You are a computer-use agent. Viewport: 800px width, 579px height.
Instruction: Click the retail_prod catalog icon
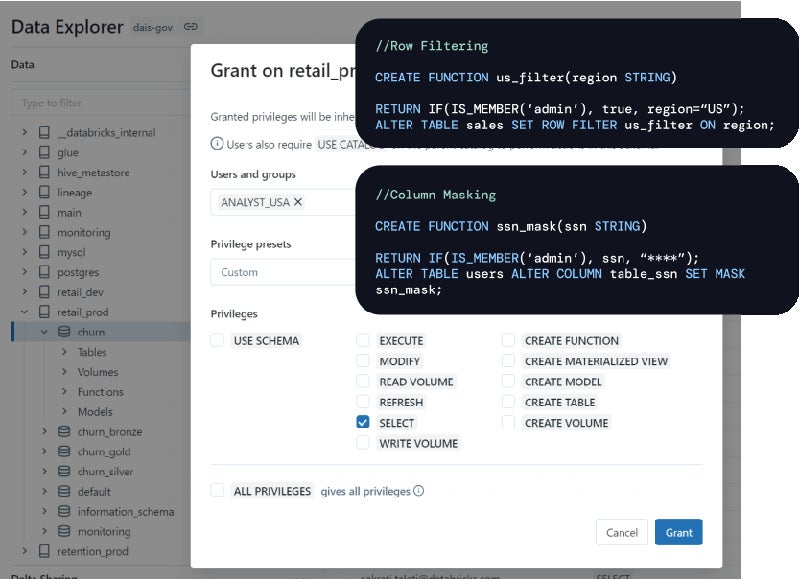pos(44,312)
